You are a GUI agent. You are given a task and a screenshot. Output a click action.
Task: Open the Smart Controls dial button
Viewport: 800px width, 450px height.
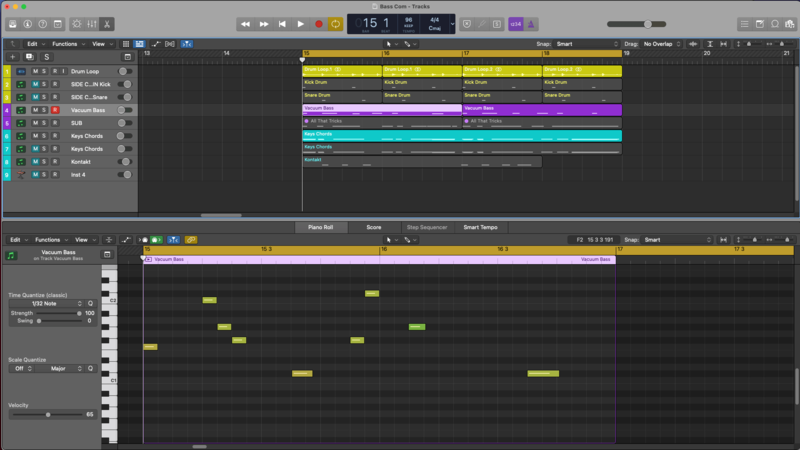[75, 23]
